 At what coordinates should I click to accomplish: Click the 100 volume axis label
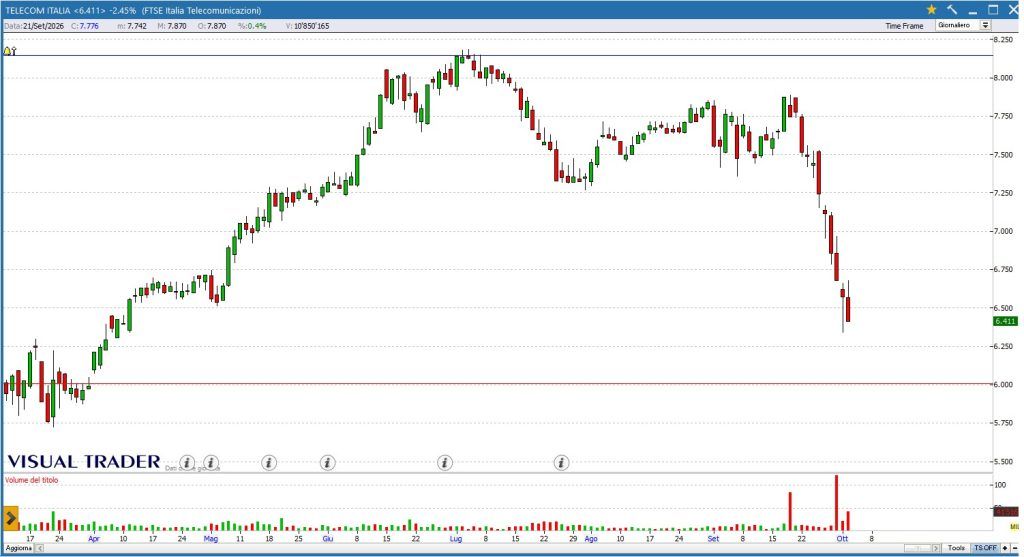(x=1000, y=485)
